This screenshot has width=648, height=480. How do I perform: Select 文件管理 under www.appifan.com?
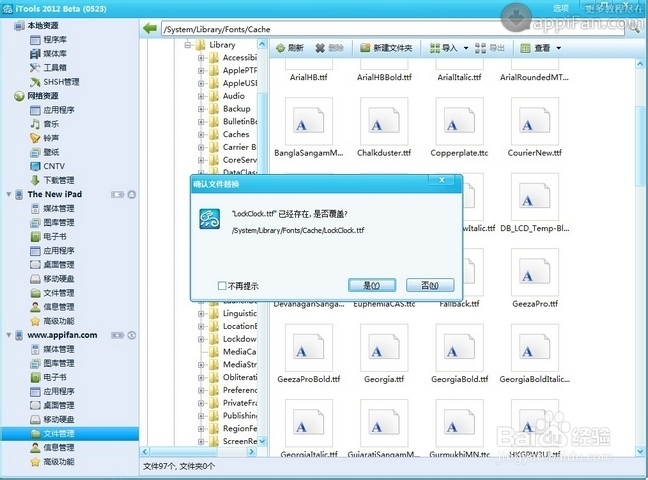[69, 433]
